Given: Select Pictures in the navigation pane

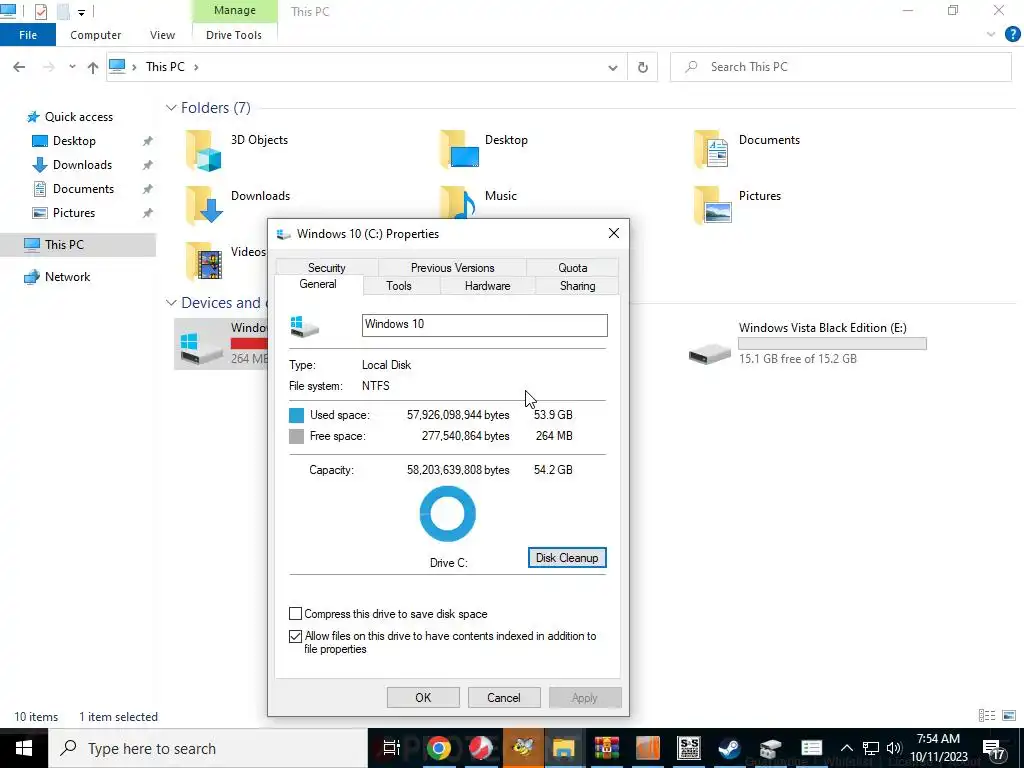Looking at the screenshot, I should click(x=73, y=213).
